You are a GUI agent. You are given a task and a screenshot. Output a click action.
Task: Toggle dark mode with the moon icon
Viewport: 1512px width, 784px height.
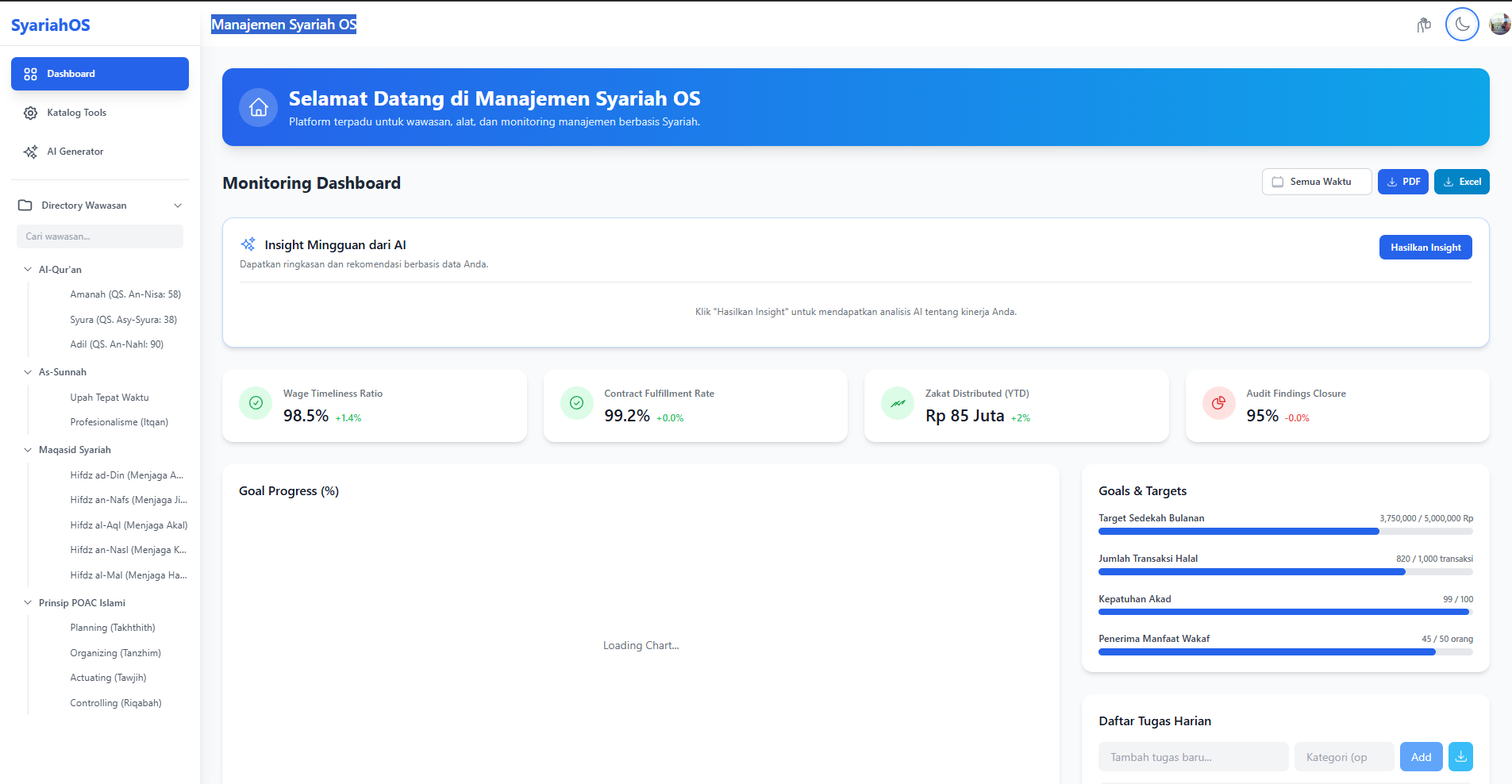tap(1462, 25)
